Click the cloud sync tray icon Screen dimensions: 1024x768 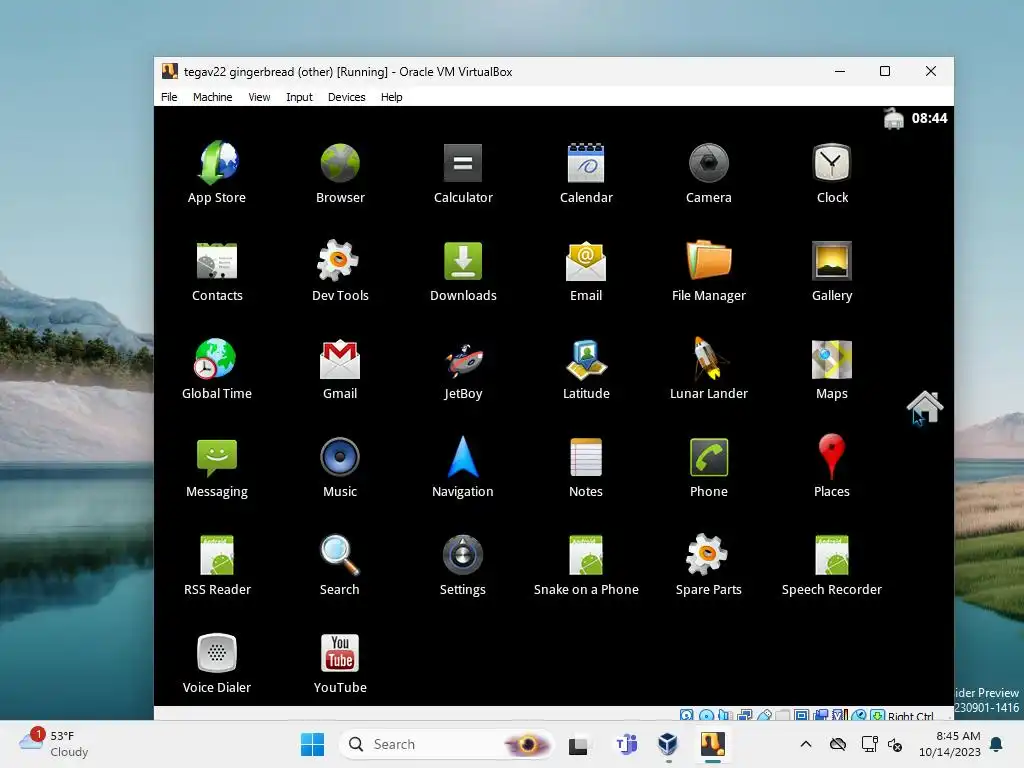tap(838, 744)
